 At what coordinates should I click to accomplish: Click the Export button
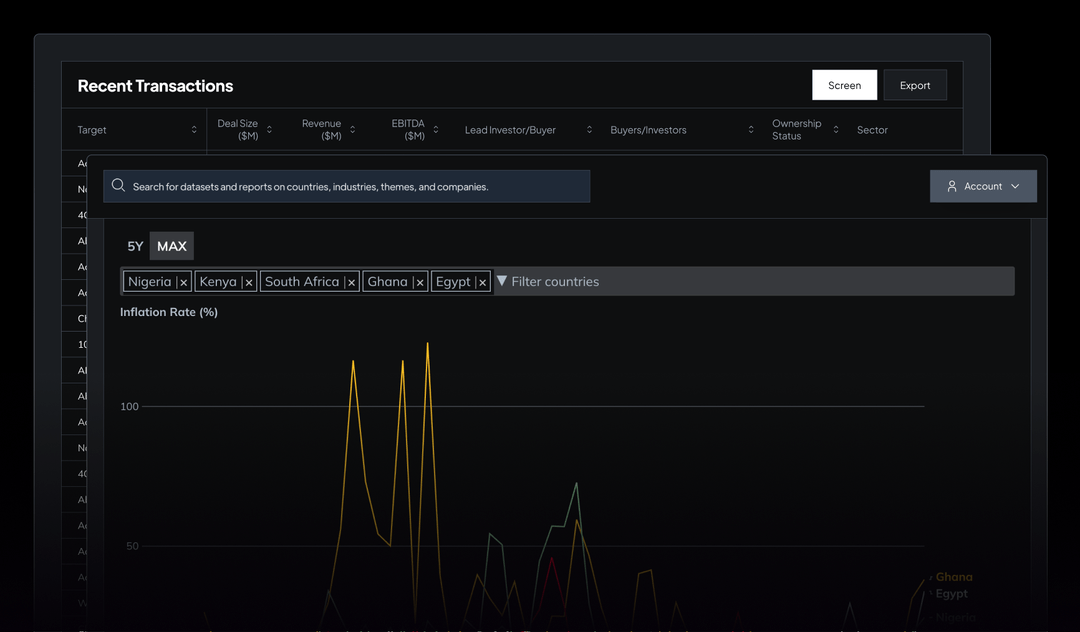pos(915,85)
